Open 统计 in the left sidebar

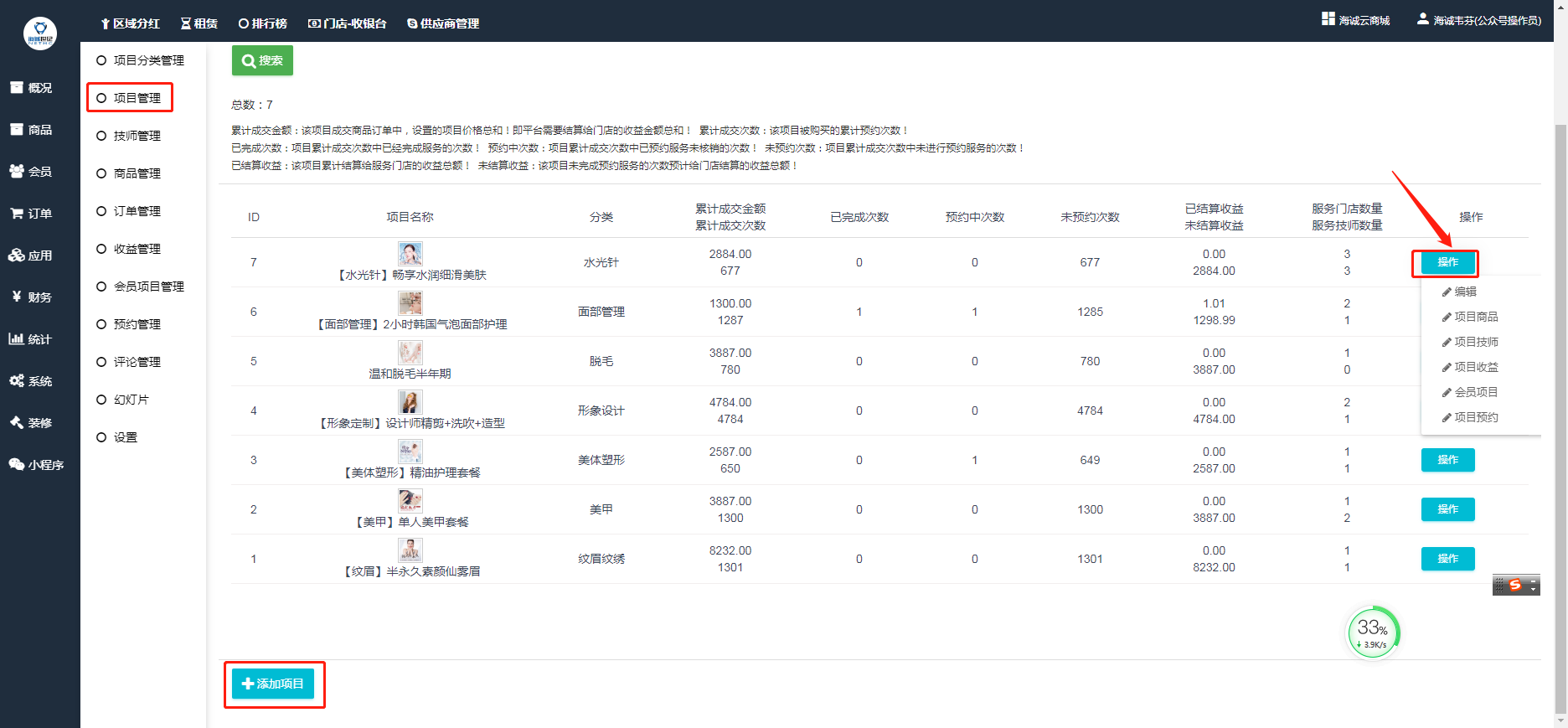tap(31, 339)
